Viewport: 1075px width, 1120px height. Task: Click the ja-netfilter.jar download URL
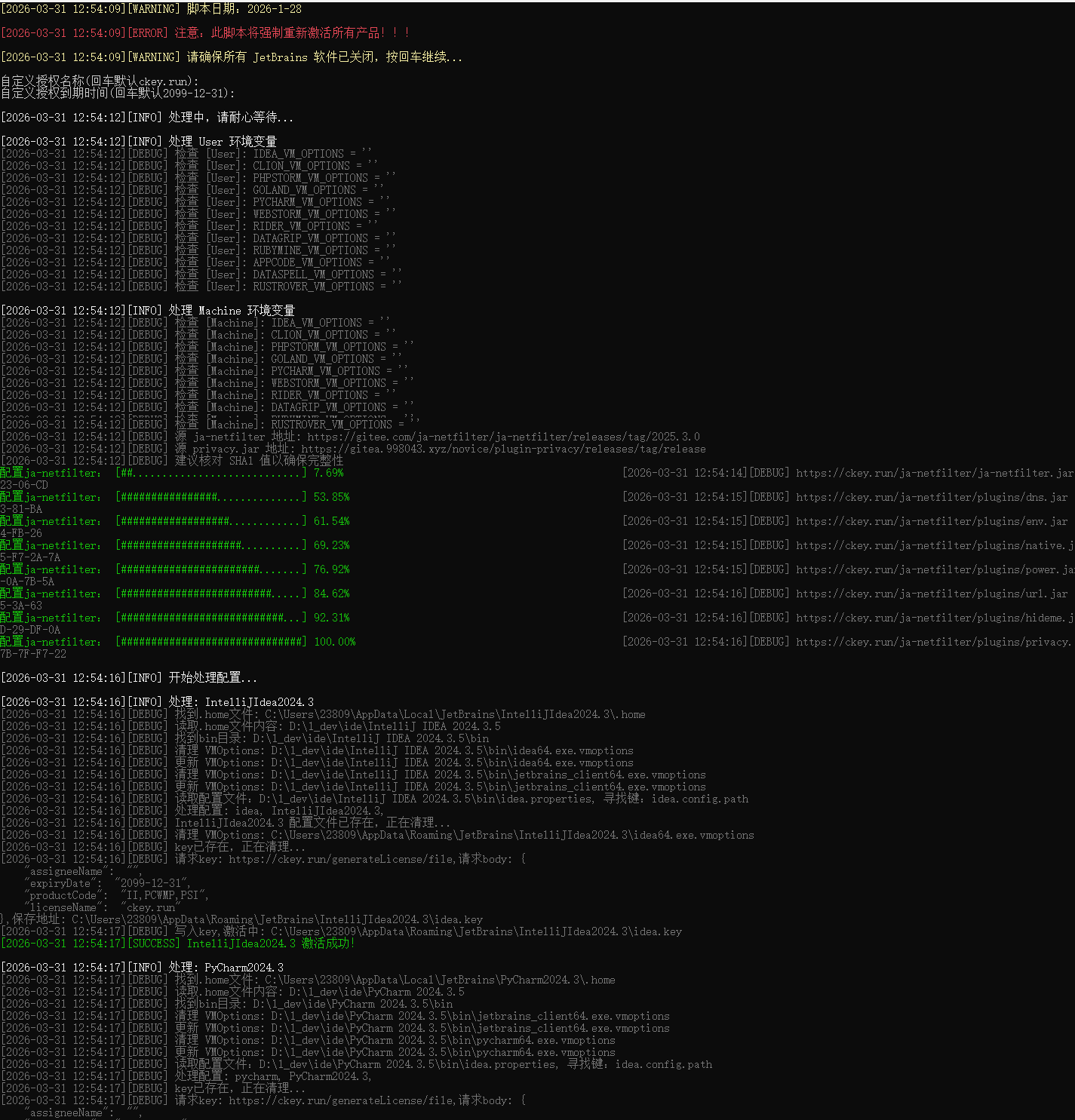click(x=934, y=473)
